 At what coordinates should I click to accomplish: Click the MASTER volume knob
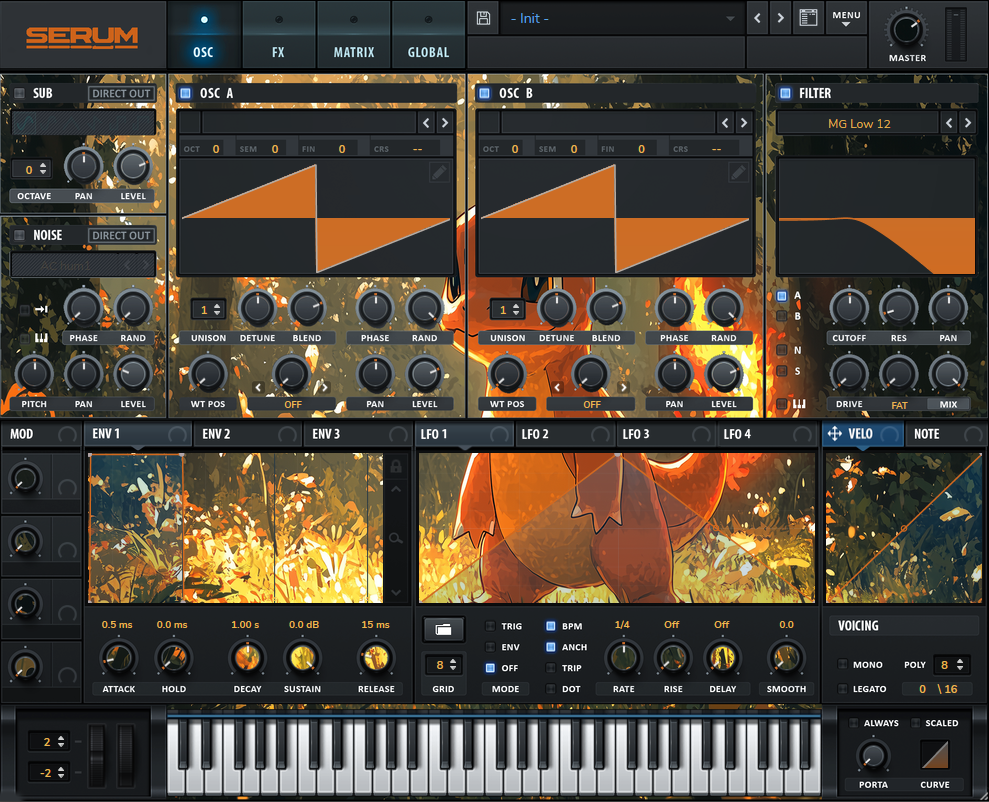click(906, 29)
